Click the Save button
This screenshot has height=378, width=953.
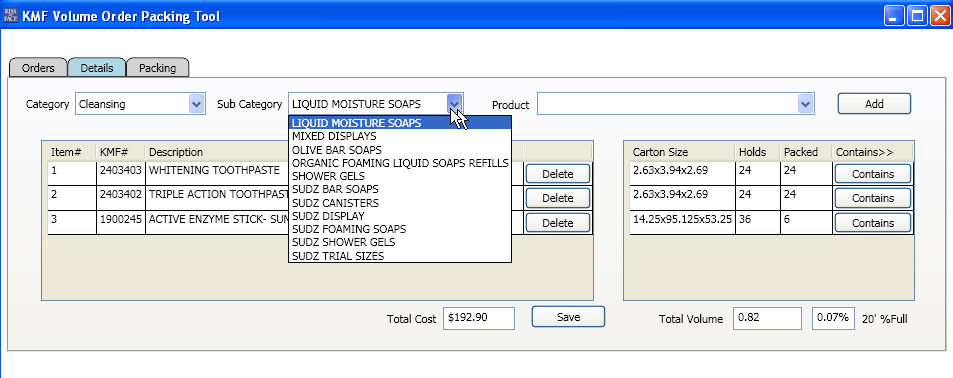point(568,317)
